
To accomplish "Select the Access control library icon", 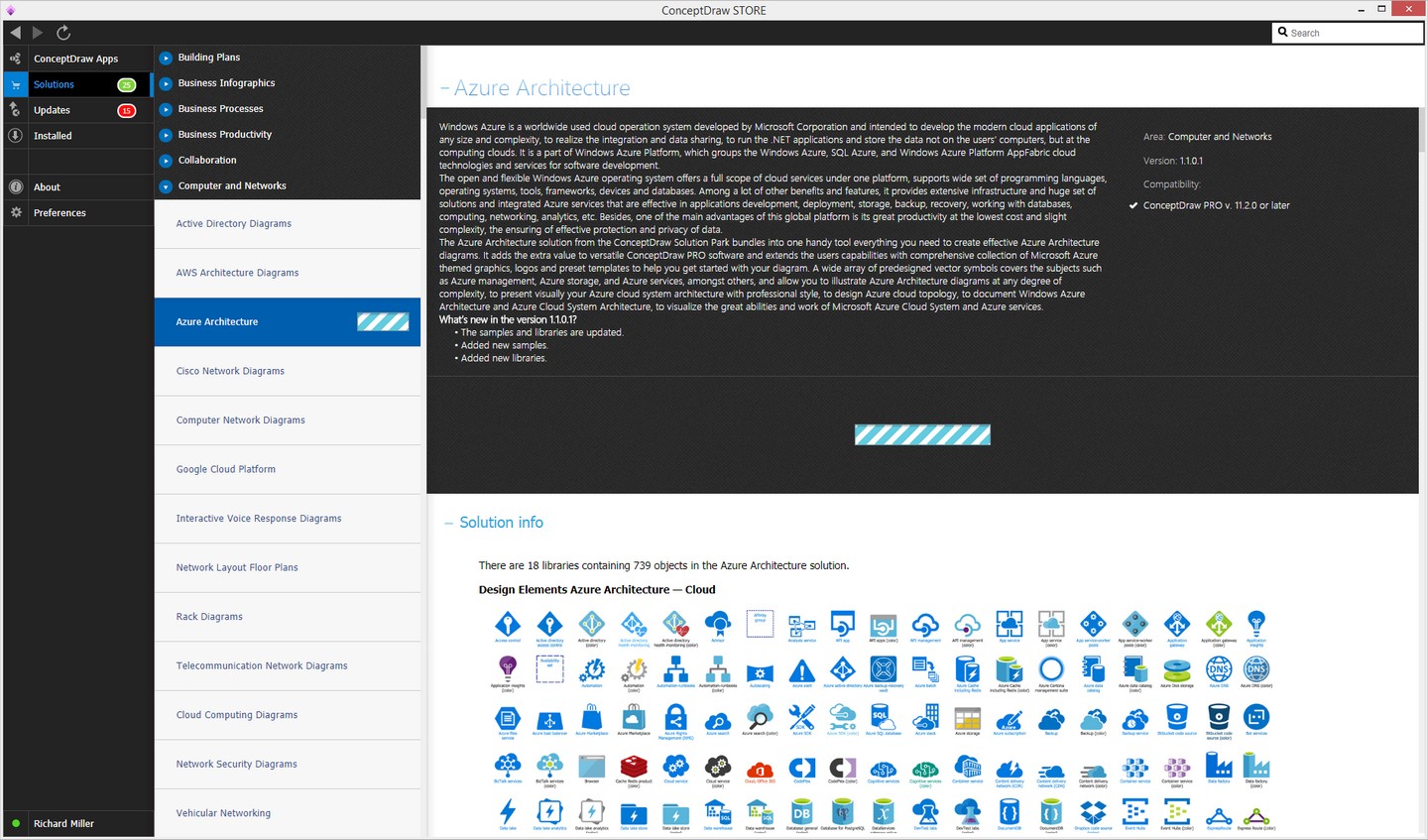I will [508, 624].
